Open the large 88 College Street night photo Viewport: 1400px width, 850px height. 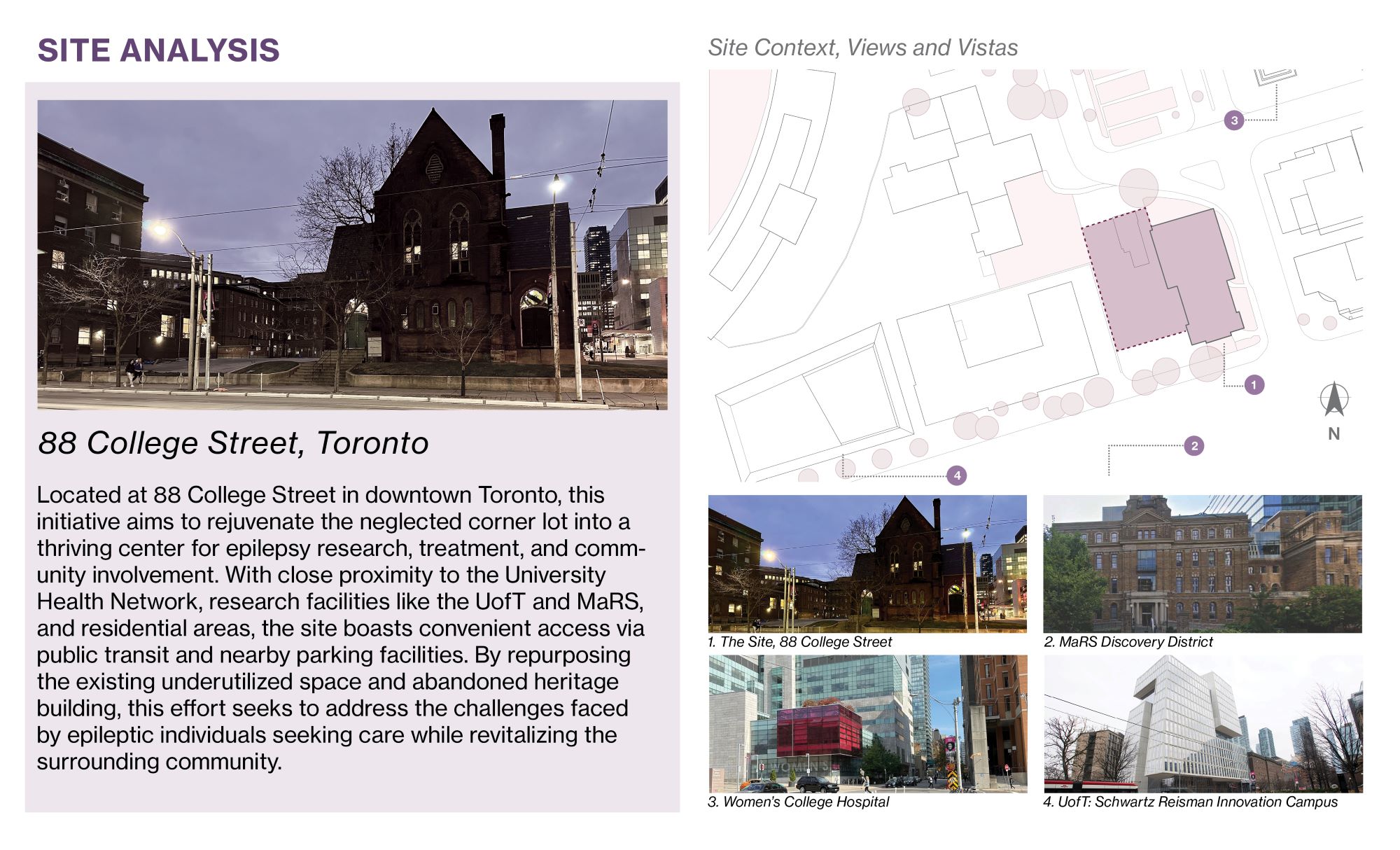(352, 254)
